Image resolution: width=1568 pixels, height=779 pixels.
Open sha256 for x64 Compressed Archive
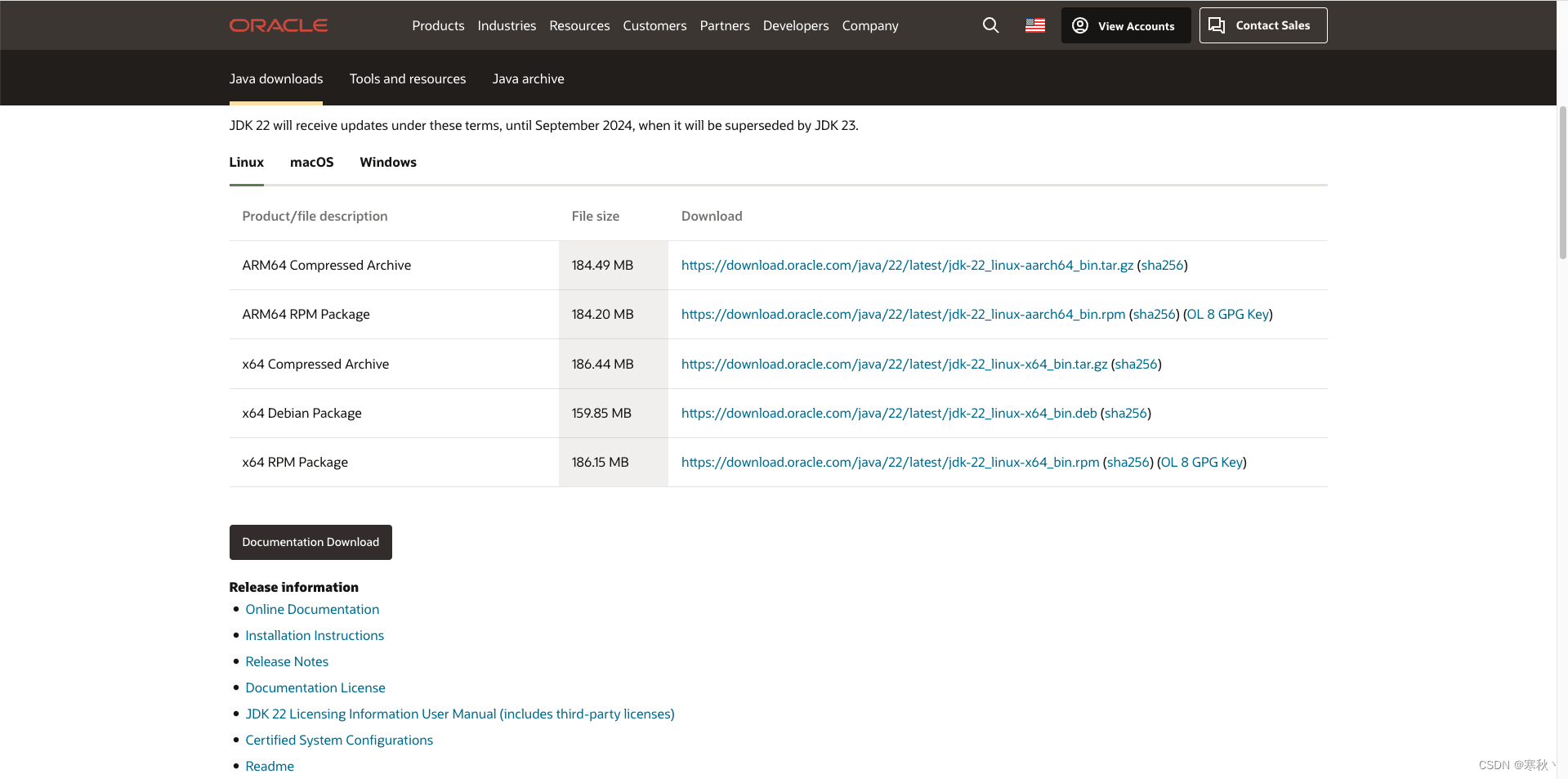click(x=1137, y=364)
